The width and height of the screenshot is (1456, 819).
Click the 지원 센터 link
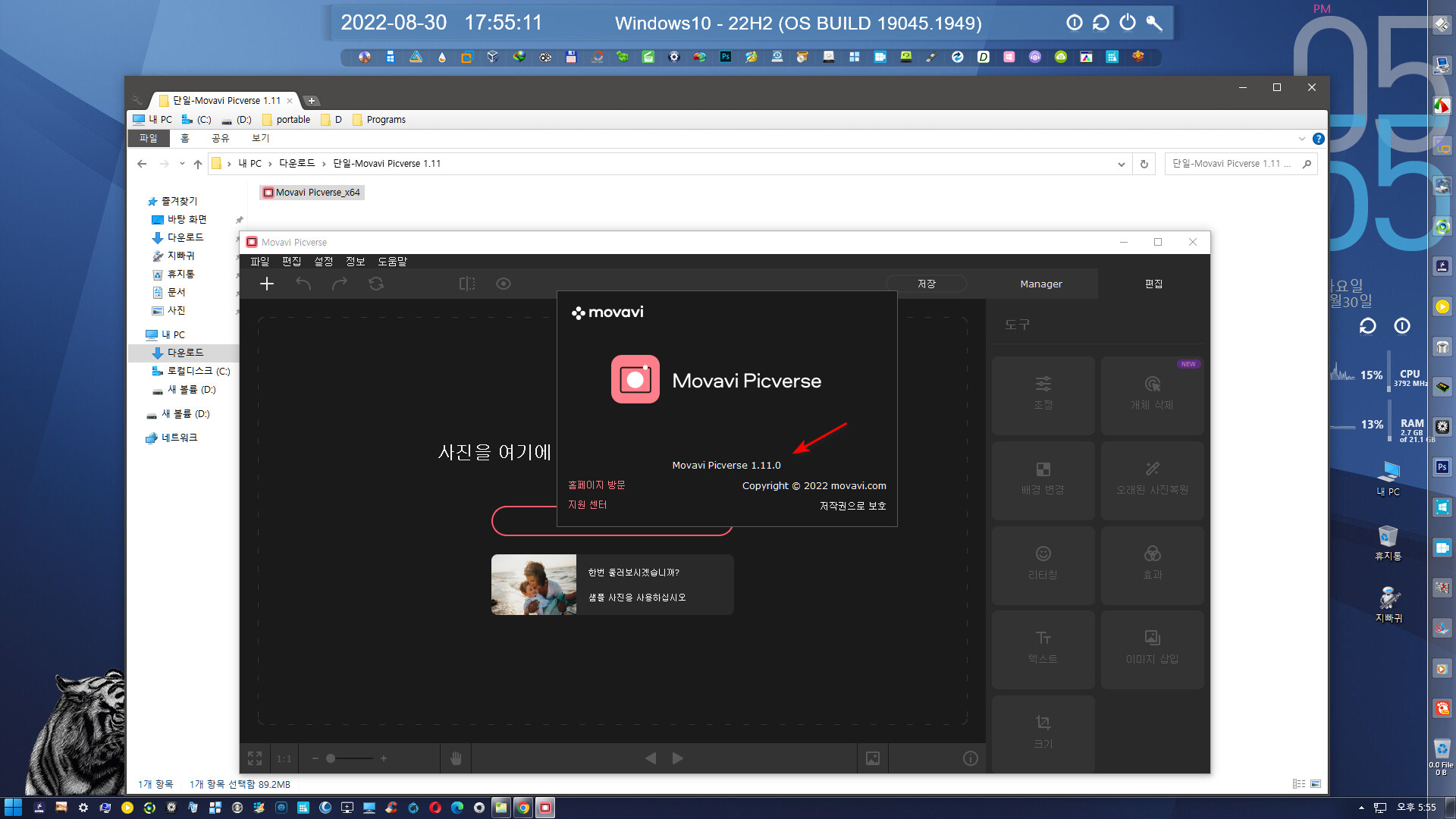coord(588,505)
